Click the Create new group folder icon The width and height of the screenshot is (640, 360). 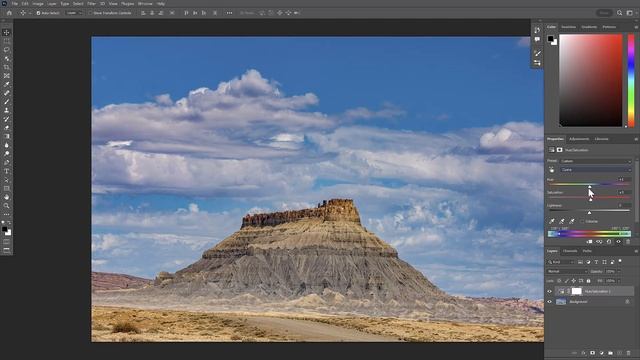point(611,353)
